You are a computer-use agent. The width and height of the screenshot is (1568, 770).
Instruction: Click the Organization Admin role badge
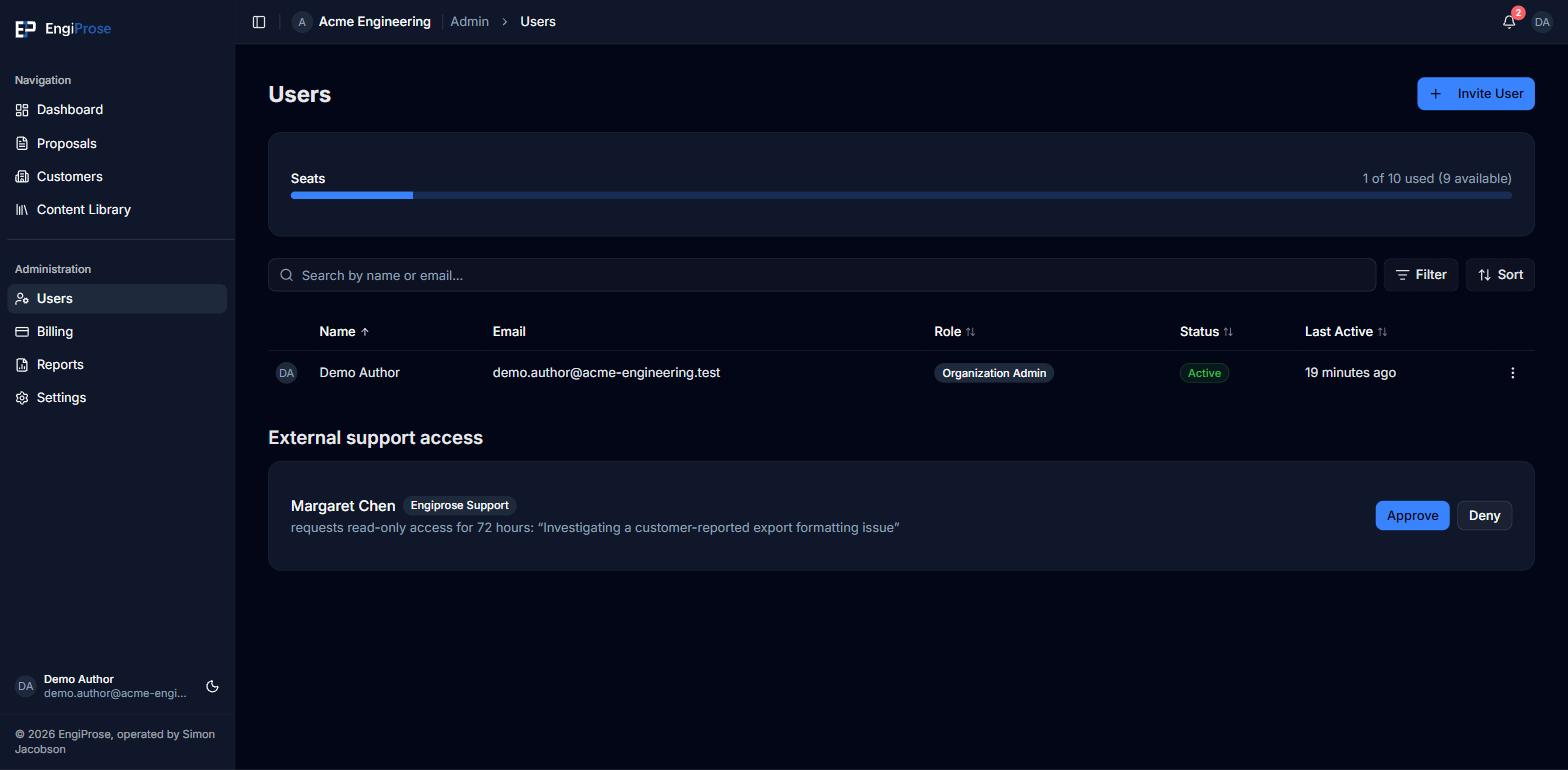(994, 373)
